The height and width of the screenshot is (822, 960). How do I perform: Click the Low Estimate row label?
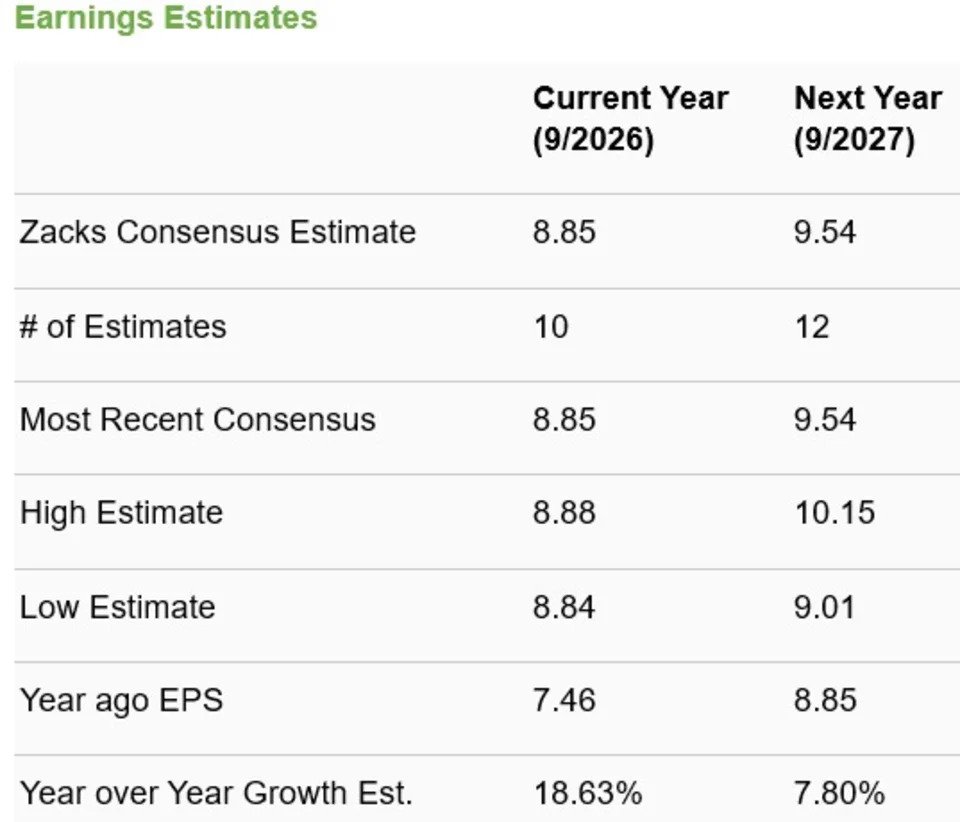tap(118, 607)
